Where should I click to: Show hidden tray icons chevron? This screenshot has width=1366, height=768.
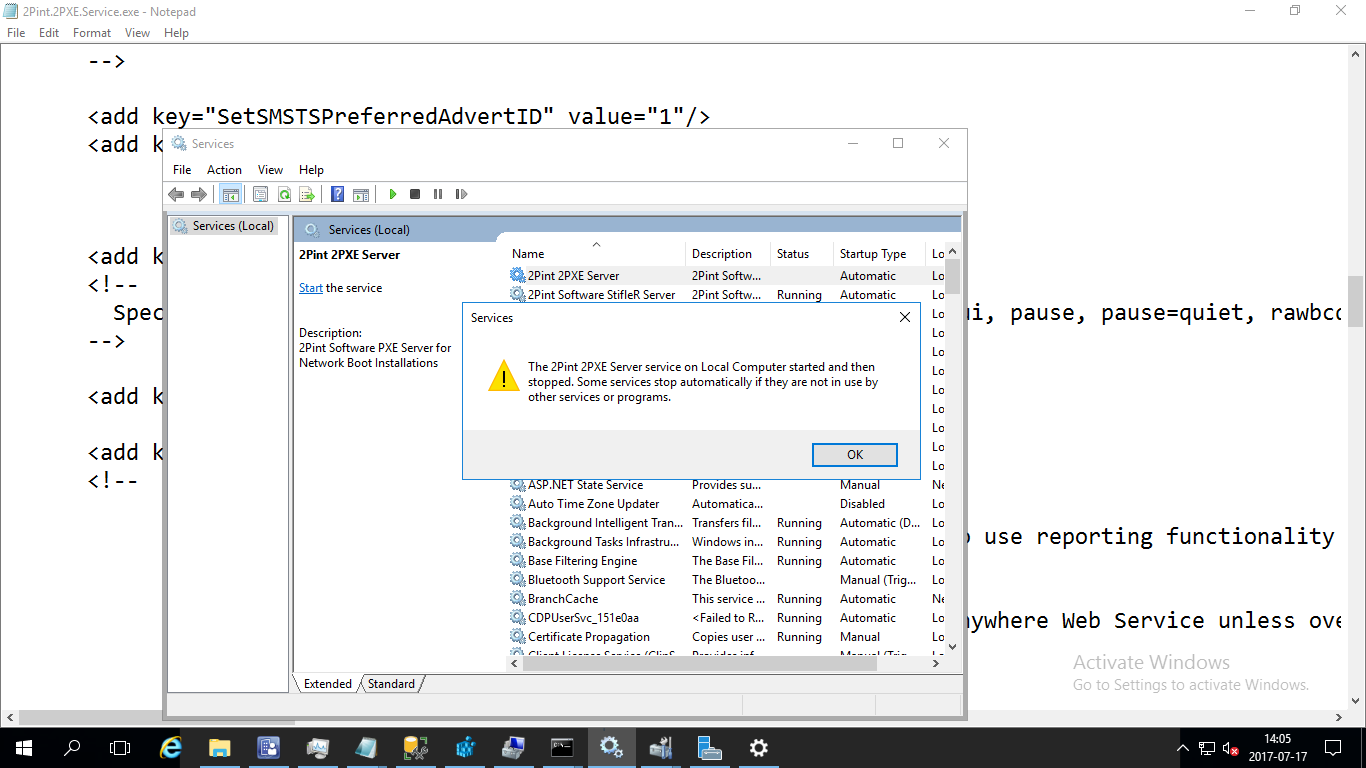[1184, 748]
